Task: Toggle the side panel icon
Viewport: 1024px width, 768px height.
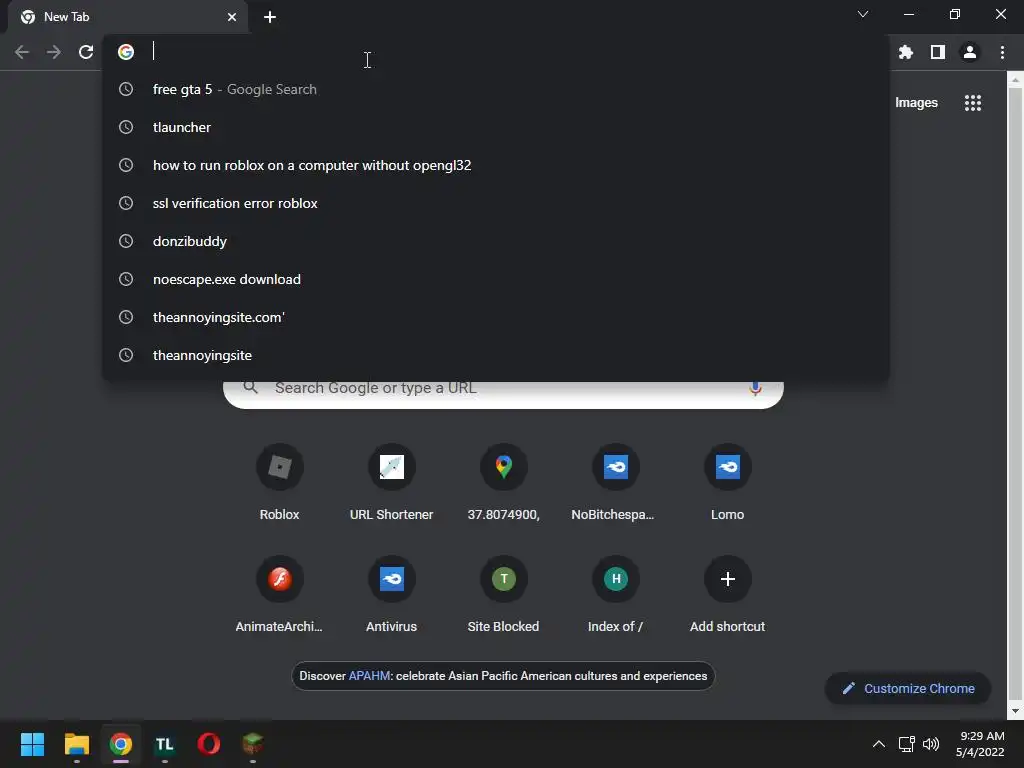Action: [x=938, y=52]
